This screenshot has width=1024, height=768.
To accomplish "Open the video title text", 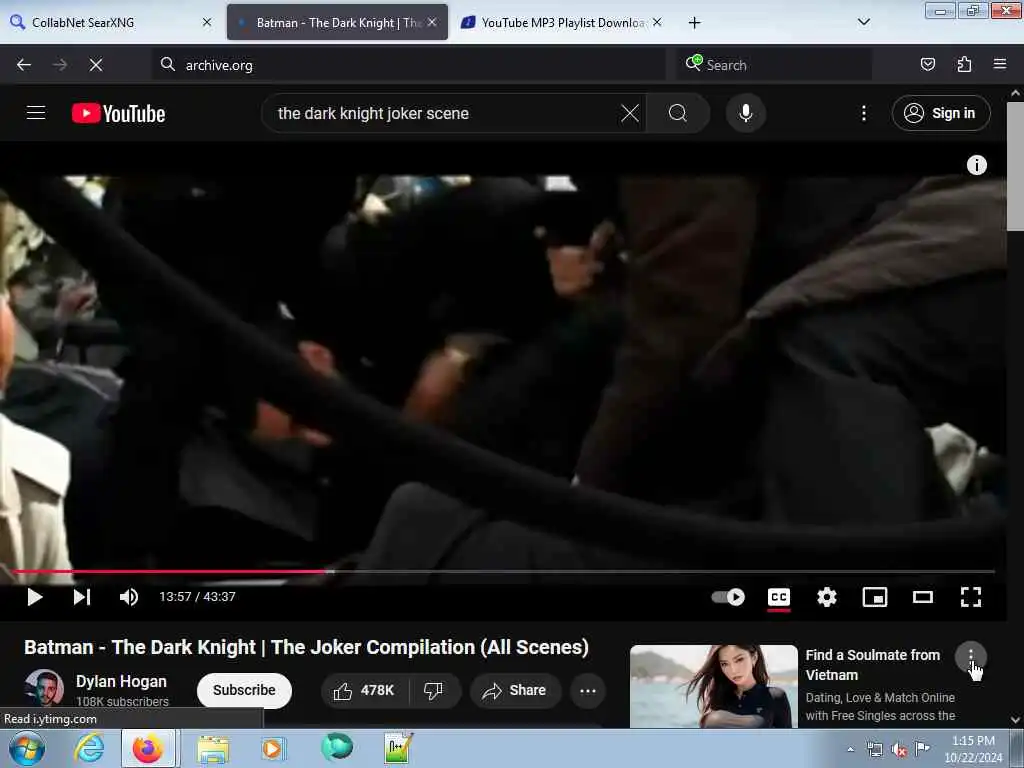I will (x=306, y=647).
